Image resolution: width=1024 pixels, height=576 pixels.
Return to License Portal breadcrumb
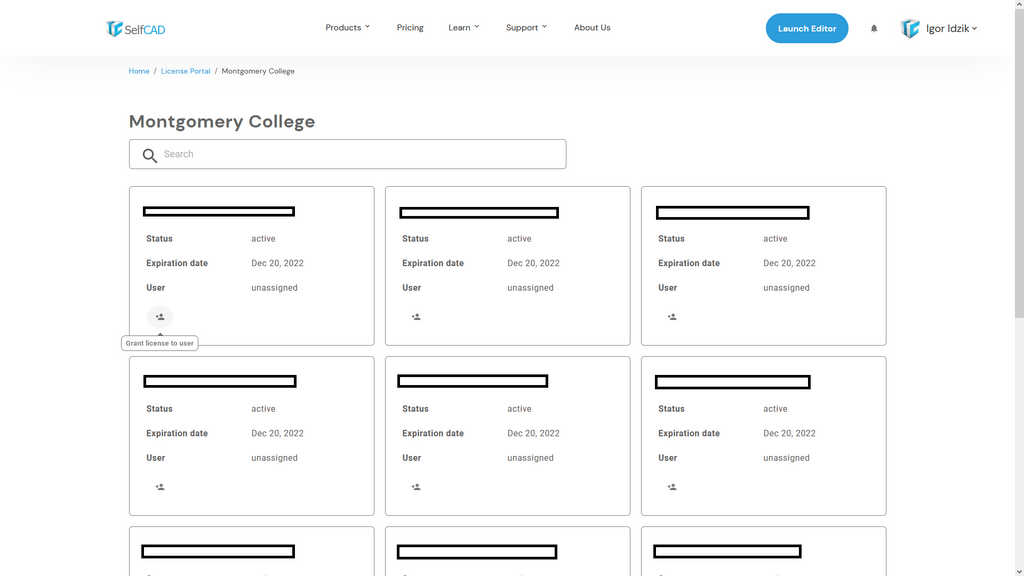[x=185, y=71]
